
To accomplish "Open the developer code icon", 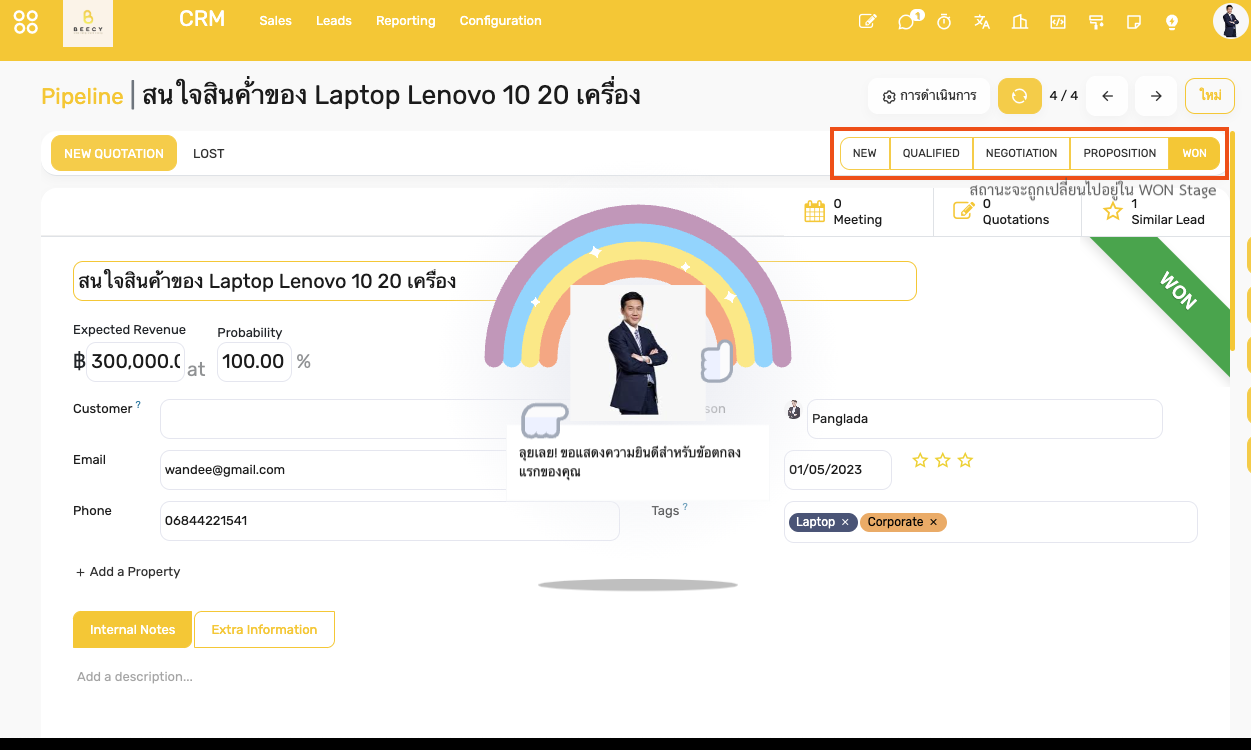I will pyautogui.click(x=1058, y=21).
